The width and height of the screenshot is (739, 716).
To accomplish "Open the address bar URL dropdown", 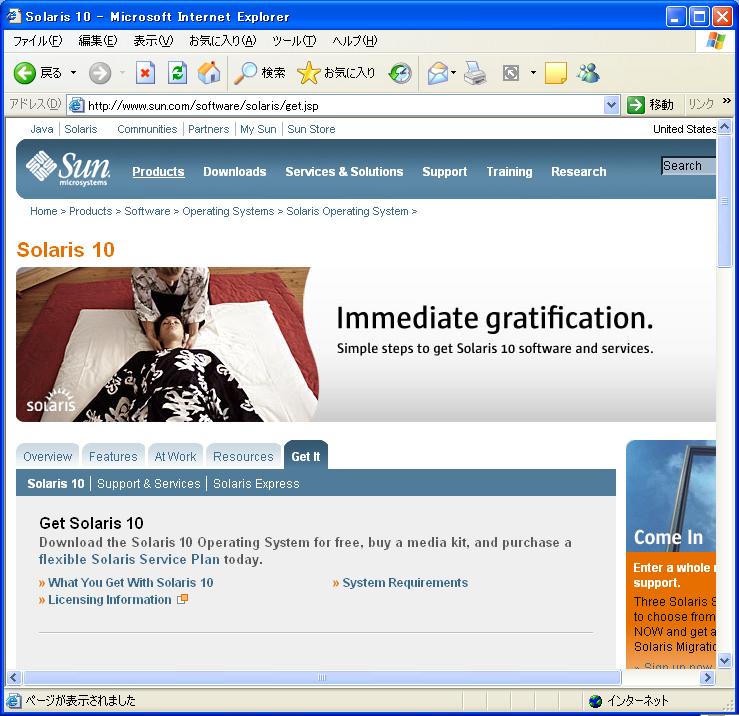I will point(611,105).
